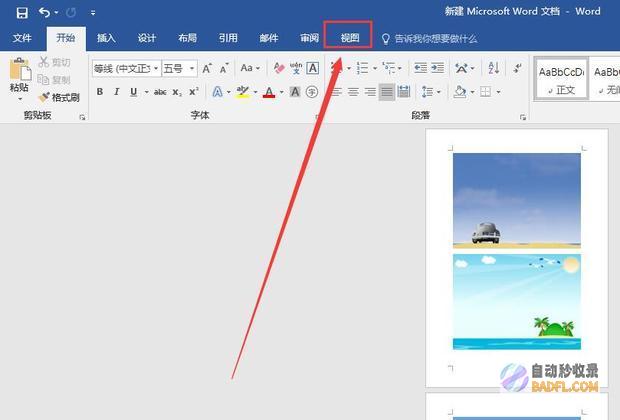Click the 告诉我你想要做什么 search box
The image size is (620, 420).
429,39
